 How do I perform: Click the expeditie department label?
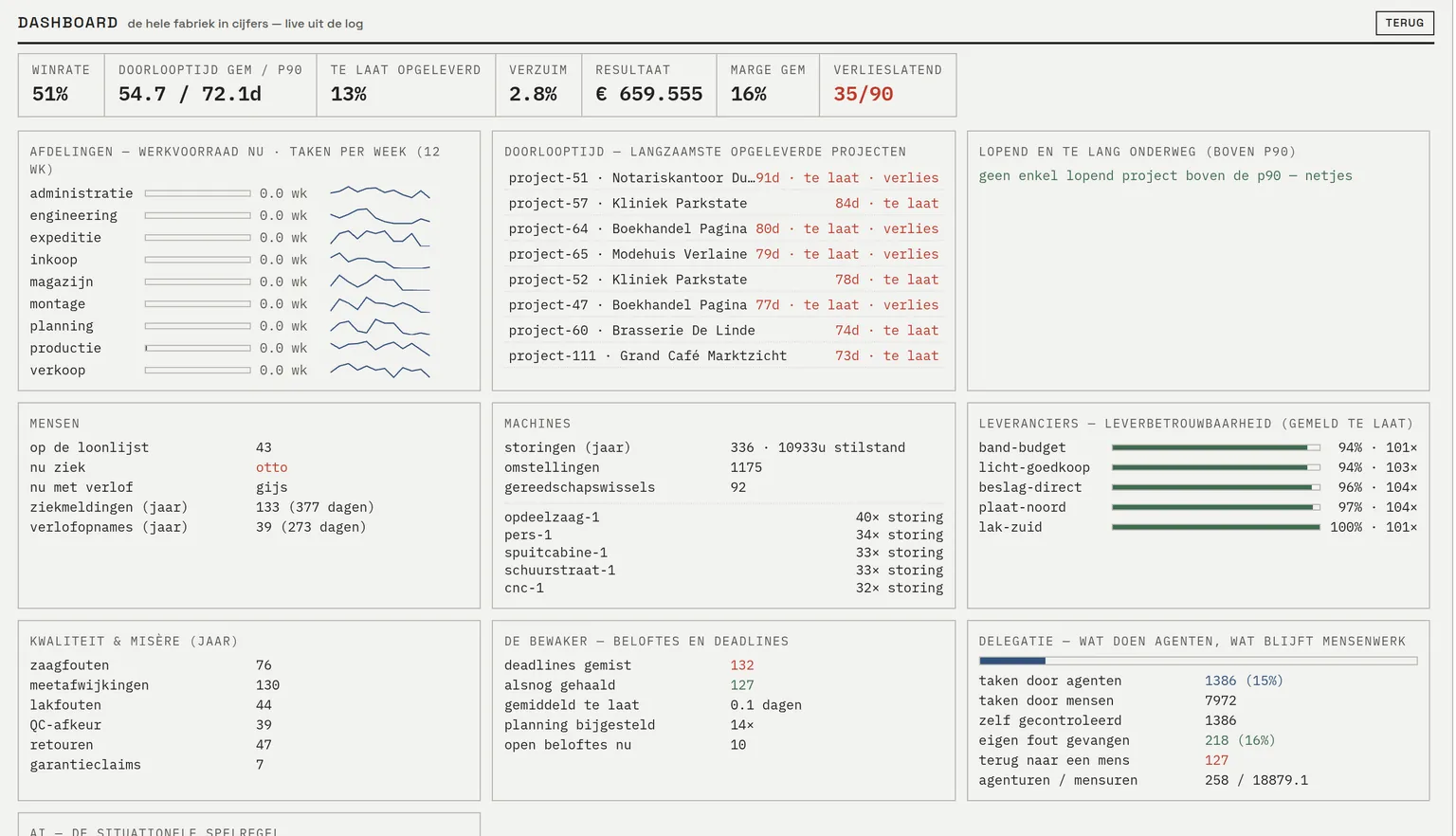click(65, 238)
